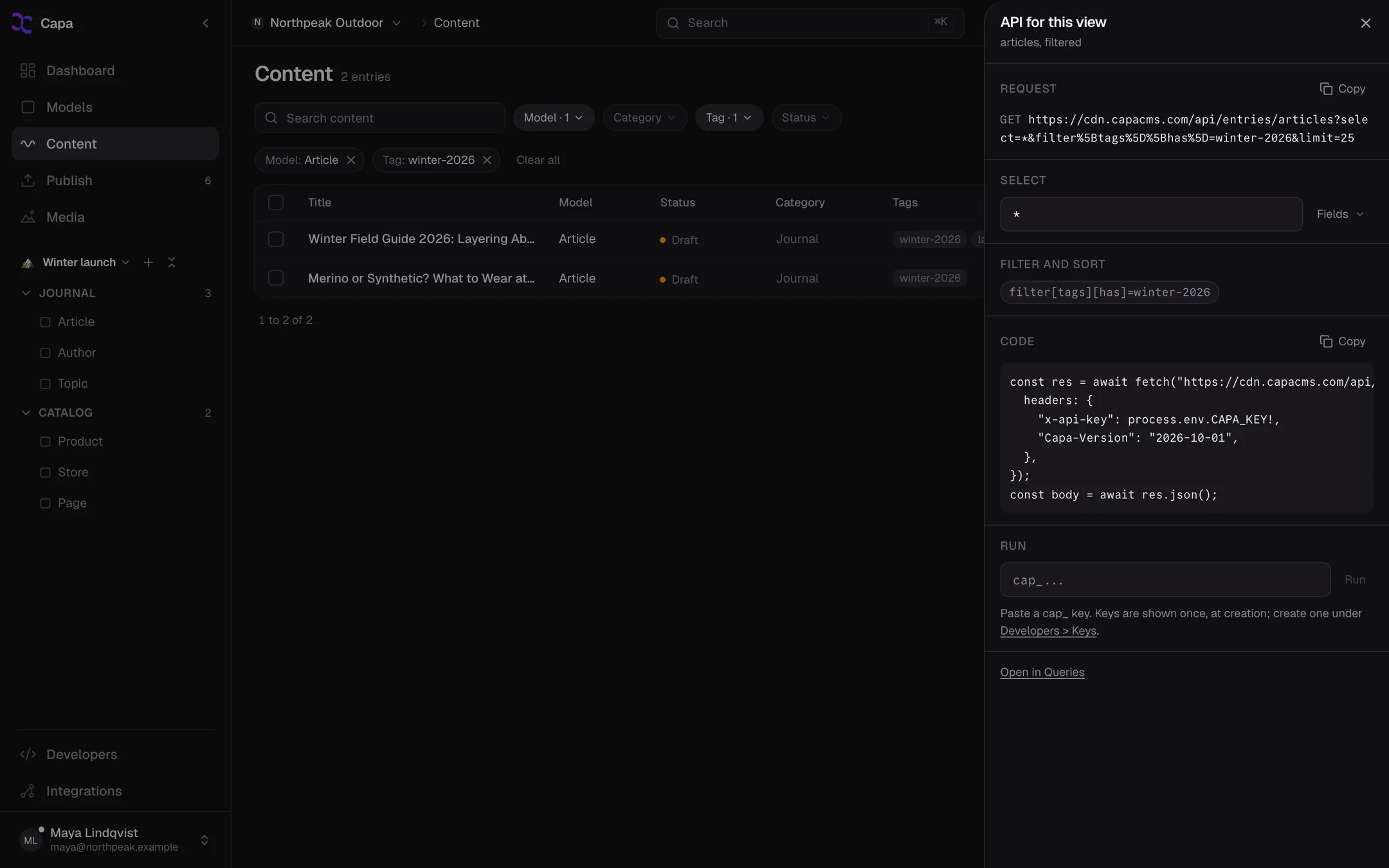Collapse the CATALOG group
The width and height of the screenshot is (1389, 868).
point(26,413)
